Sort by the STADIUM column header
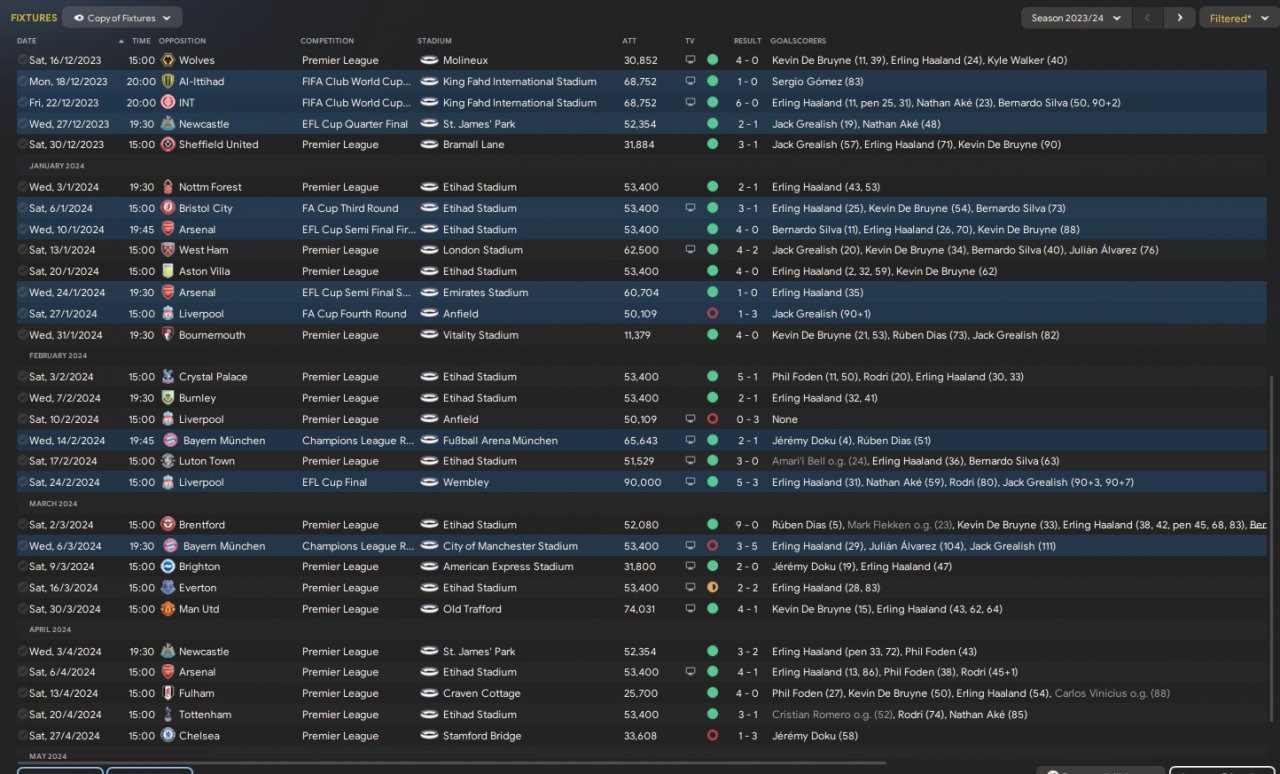Screen dimensions: 1280x774 [434, 41]
